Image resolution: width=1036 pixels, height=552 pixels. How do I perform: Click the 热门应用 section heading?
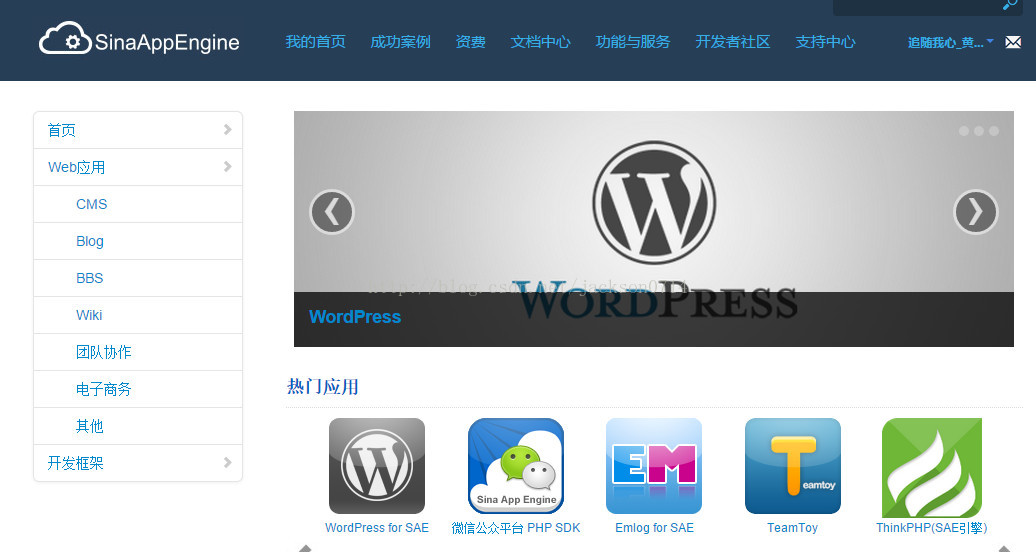(x=322, y=387)
